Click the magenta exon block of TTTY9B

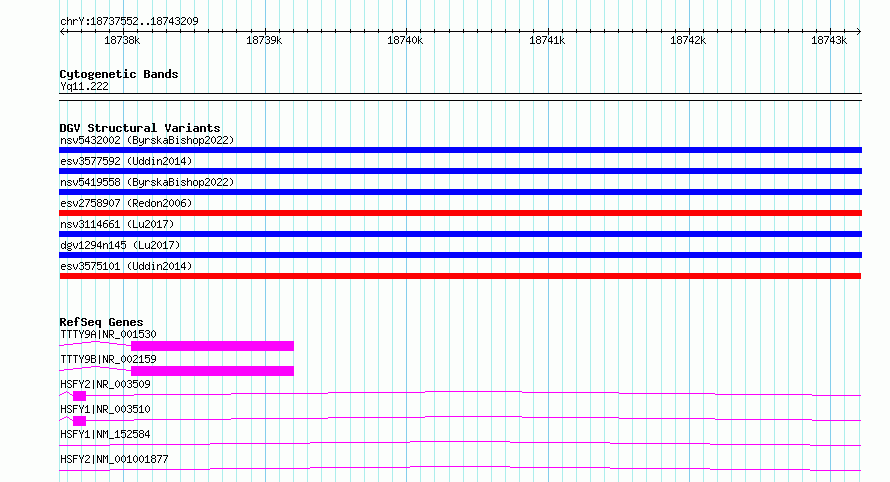tap(212, 371)
